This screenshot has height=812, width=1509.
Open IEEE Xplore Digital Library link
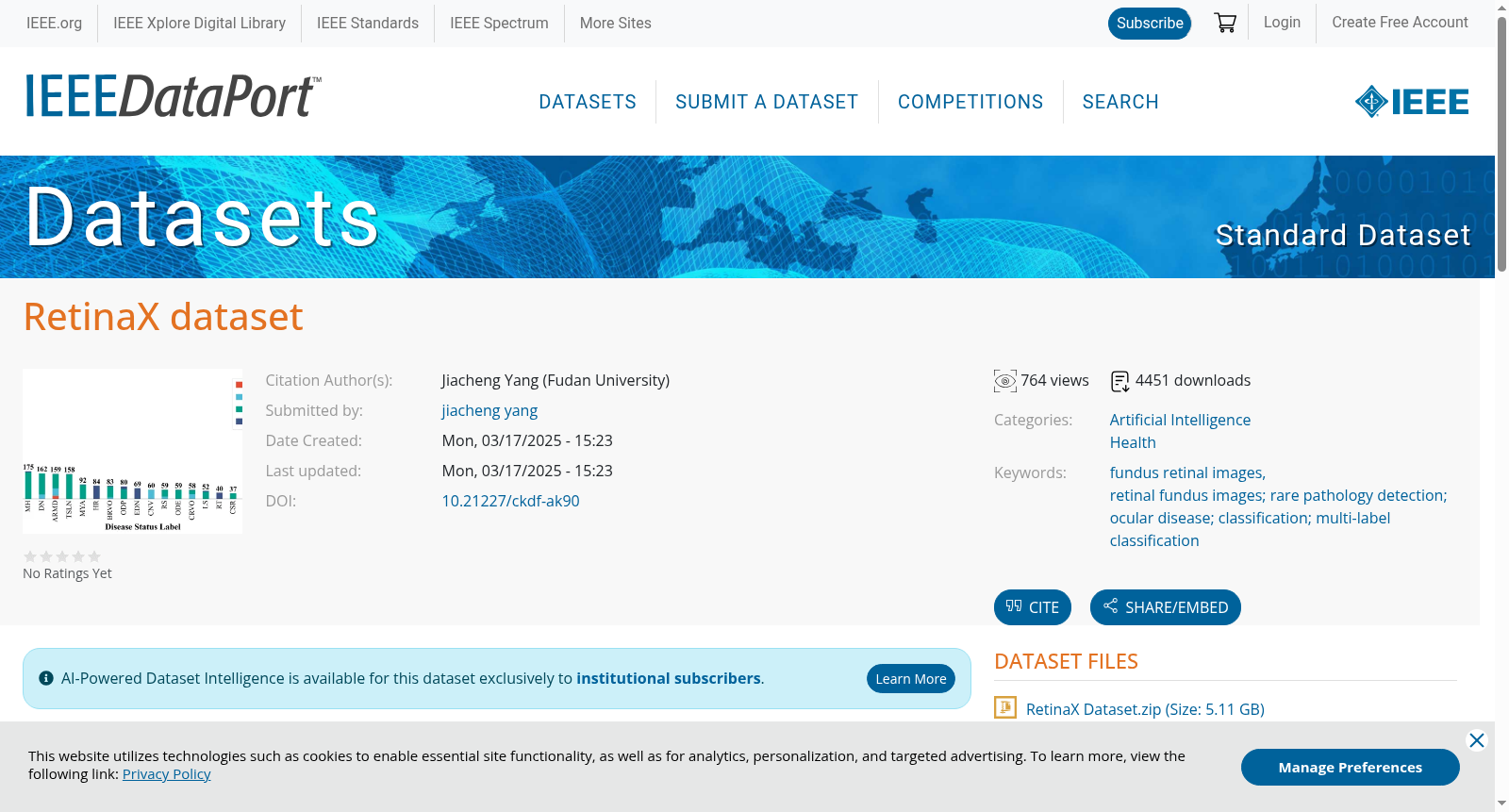point(200,23)
